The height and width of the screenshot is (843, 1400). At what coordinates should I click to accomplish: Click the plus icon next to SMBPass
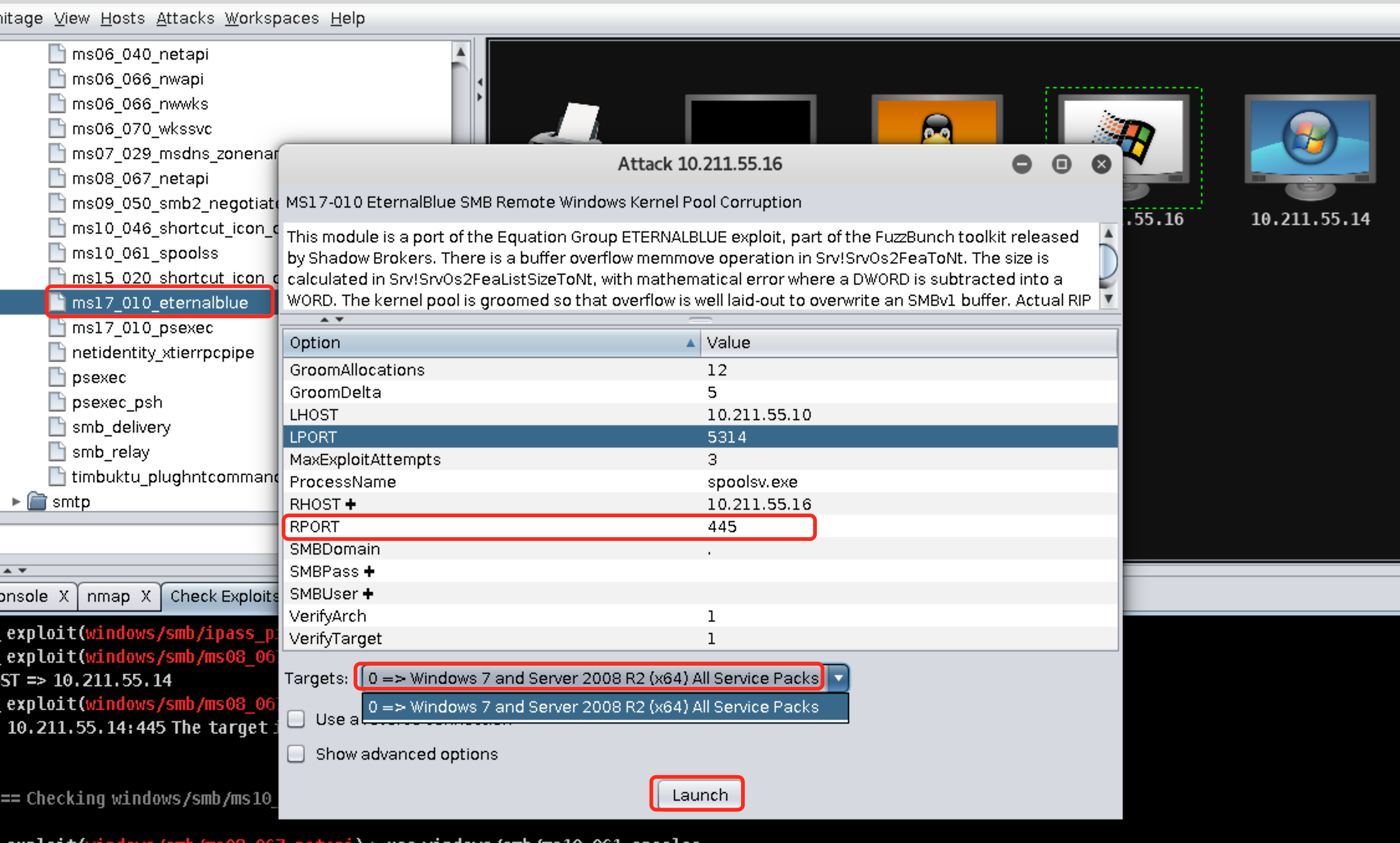tap(369, 571)
